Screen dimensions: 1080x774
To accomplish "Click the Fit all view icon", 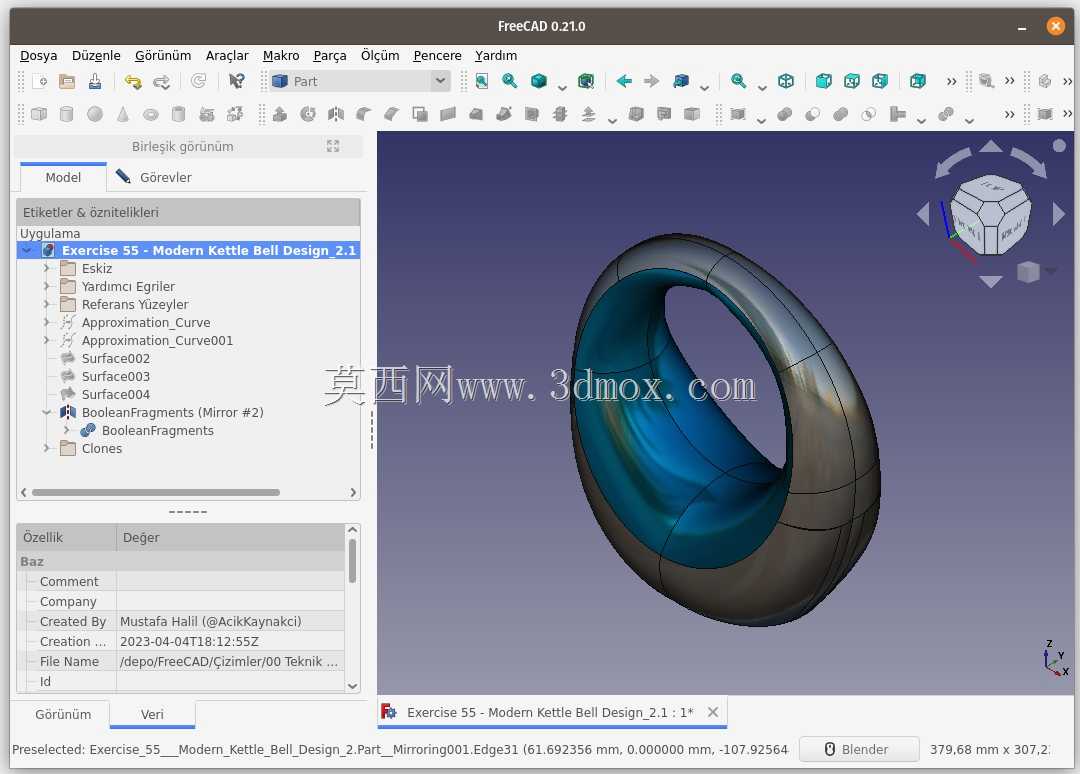I will pos(481,81).
